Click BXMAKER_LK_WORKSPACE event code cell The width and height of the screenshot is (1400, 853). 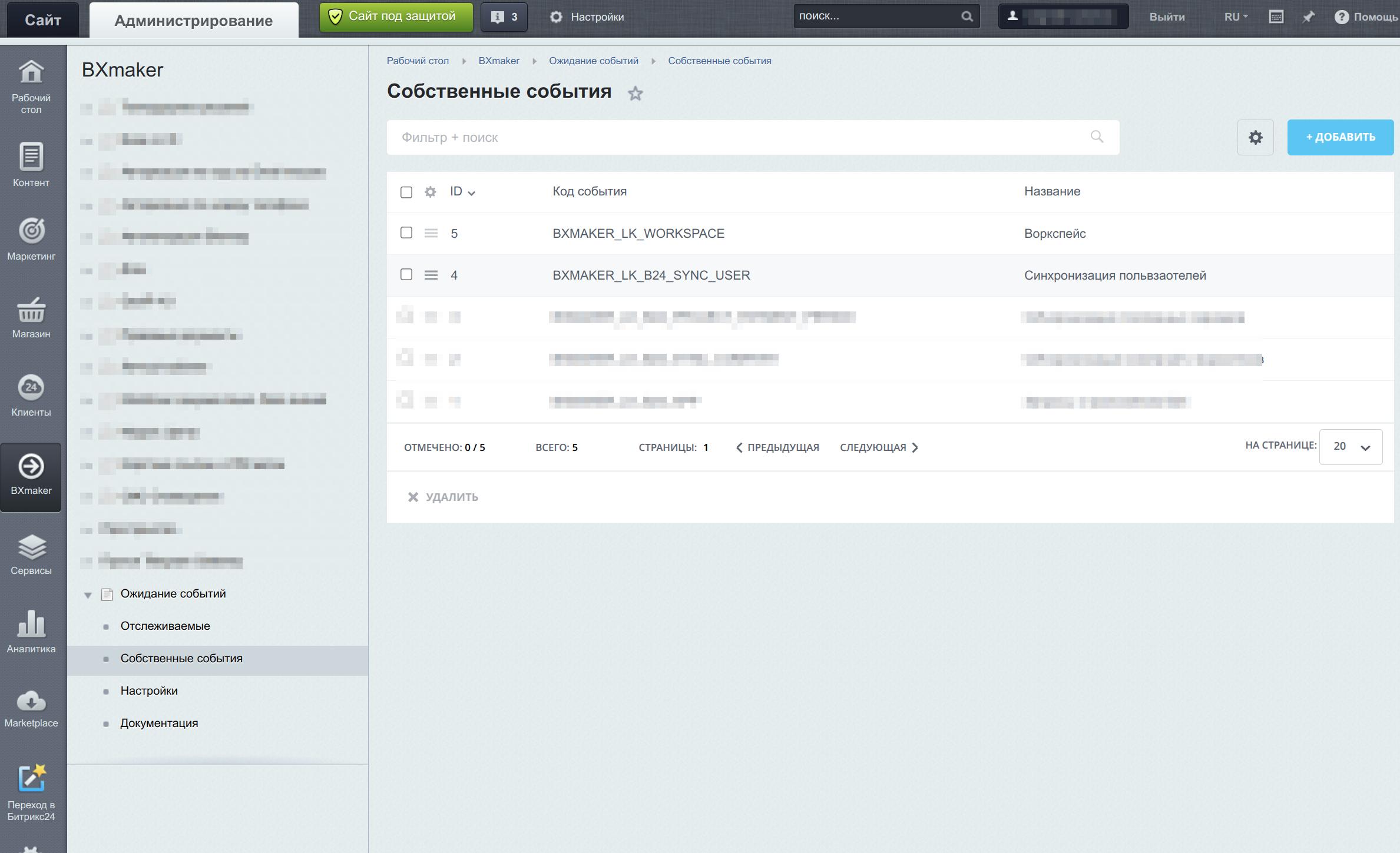point(638,233)
